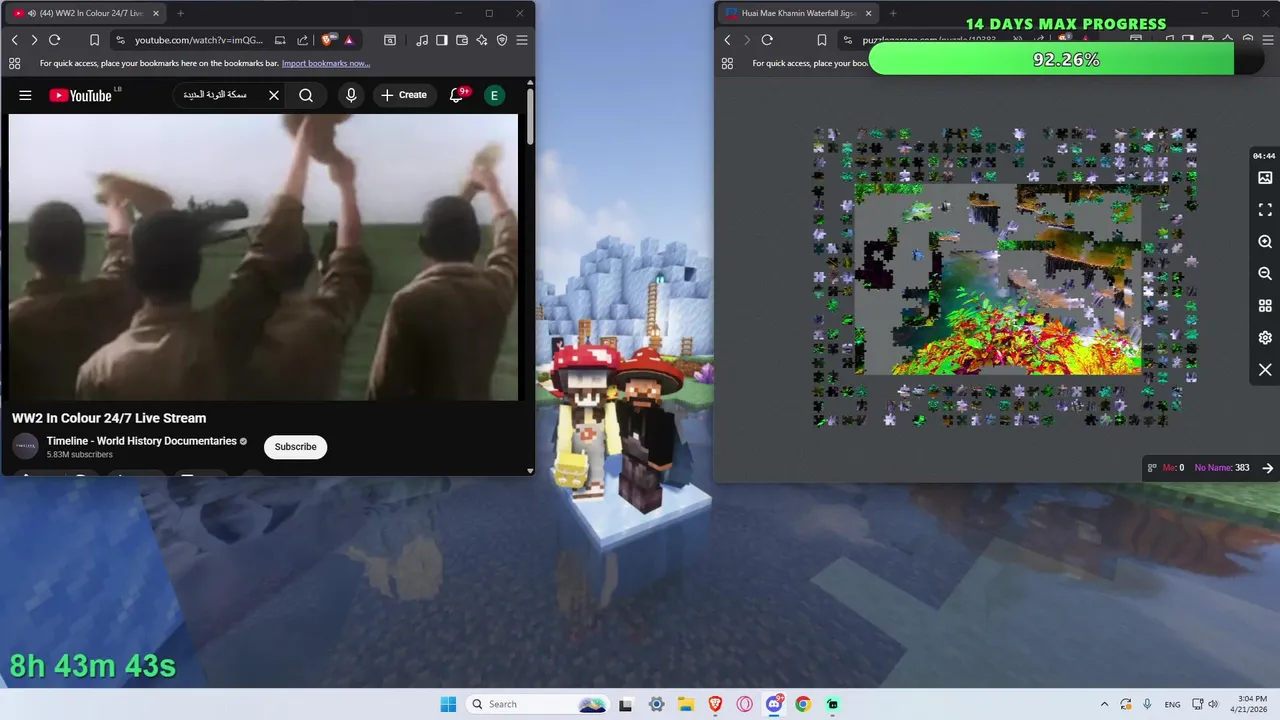Open puzzle settings gear
This screenshot has width=1280, height=720.
[1265, 338]
